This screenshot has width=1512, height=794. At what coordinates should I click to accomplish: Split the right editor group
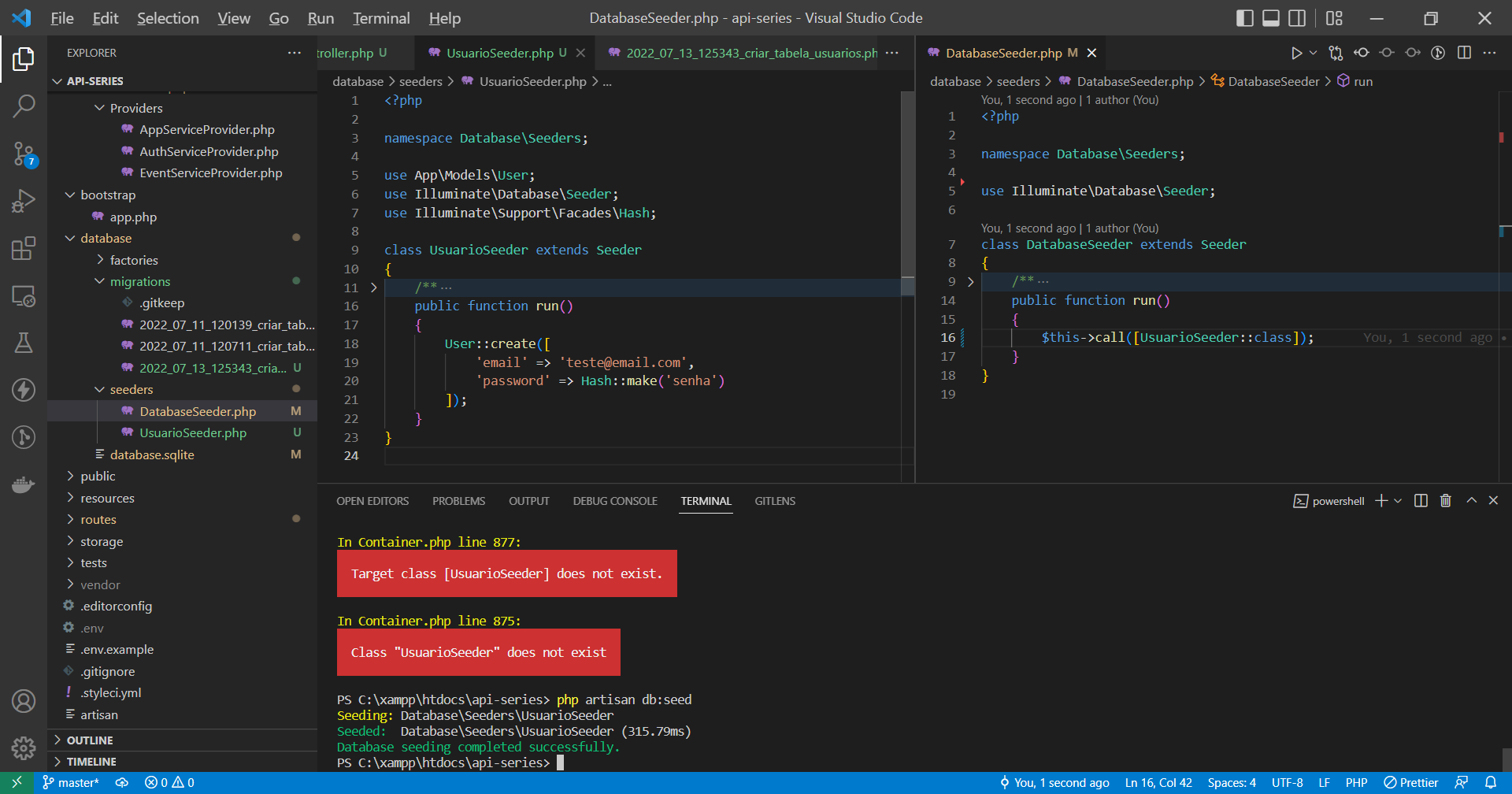tap(1464, 53)
